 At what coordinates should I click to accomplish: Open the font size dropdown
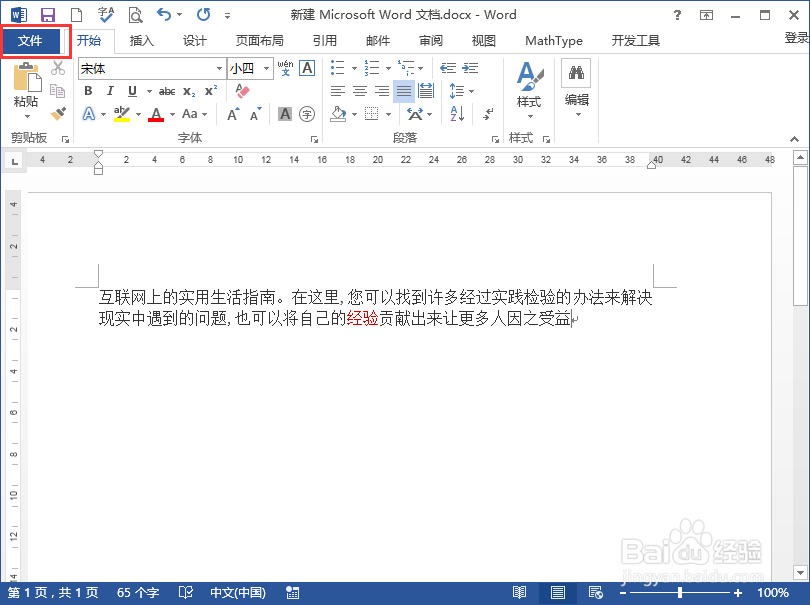tap(266, 68)
